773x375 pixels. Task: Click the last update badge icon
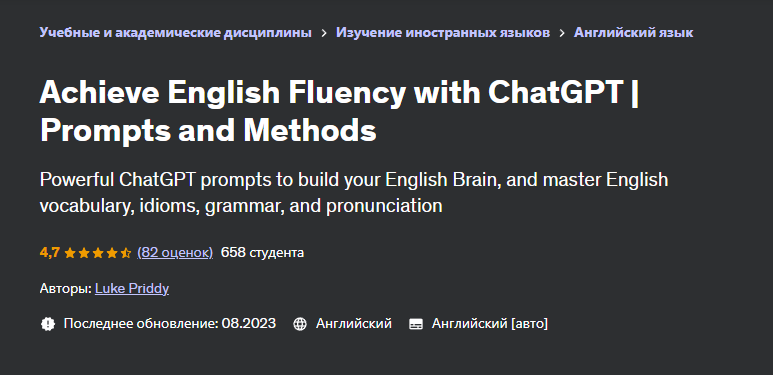click(48, 324)
